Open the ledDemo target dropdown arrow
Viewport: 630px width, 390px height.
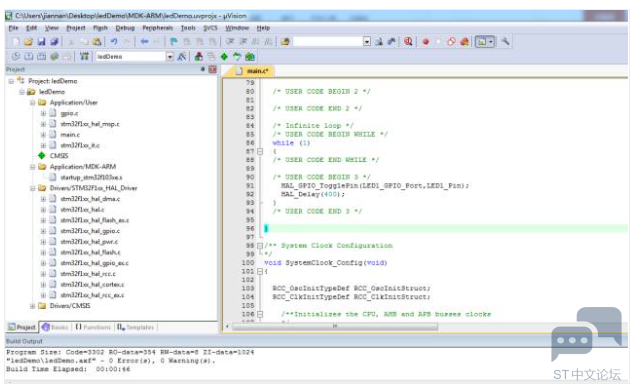[170, 57]
